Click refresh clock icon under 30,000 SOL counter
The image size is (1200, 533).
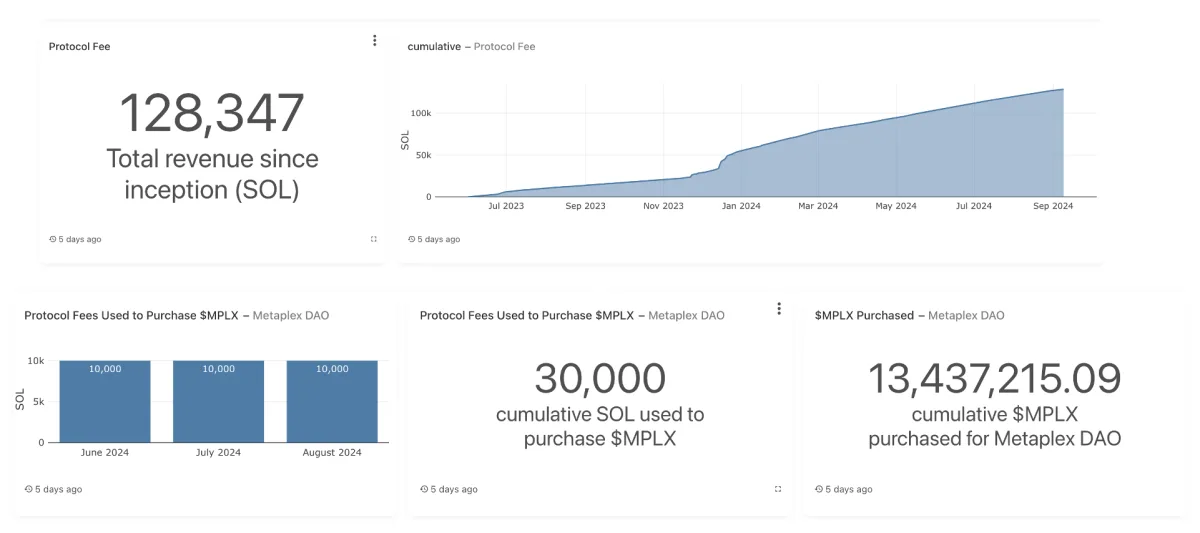424,490
